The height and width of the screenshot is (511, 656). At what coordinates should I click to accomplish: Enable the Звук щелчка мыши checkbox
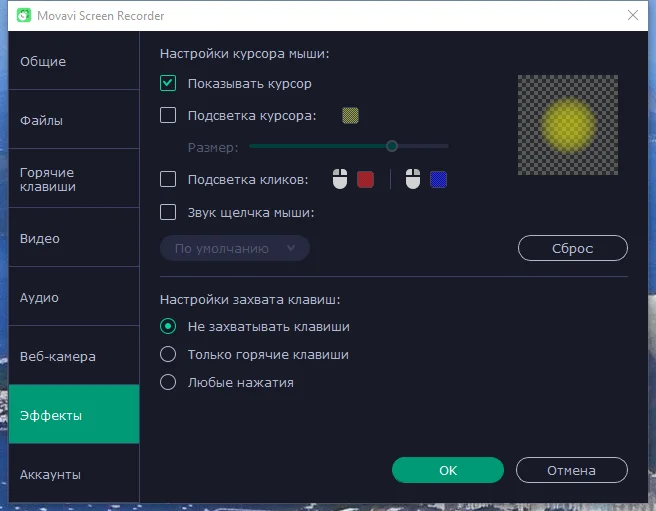(x=168, y=212)
